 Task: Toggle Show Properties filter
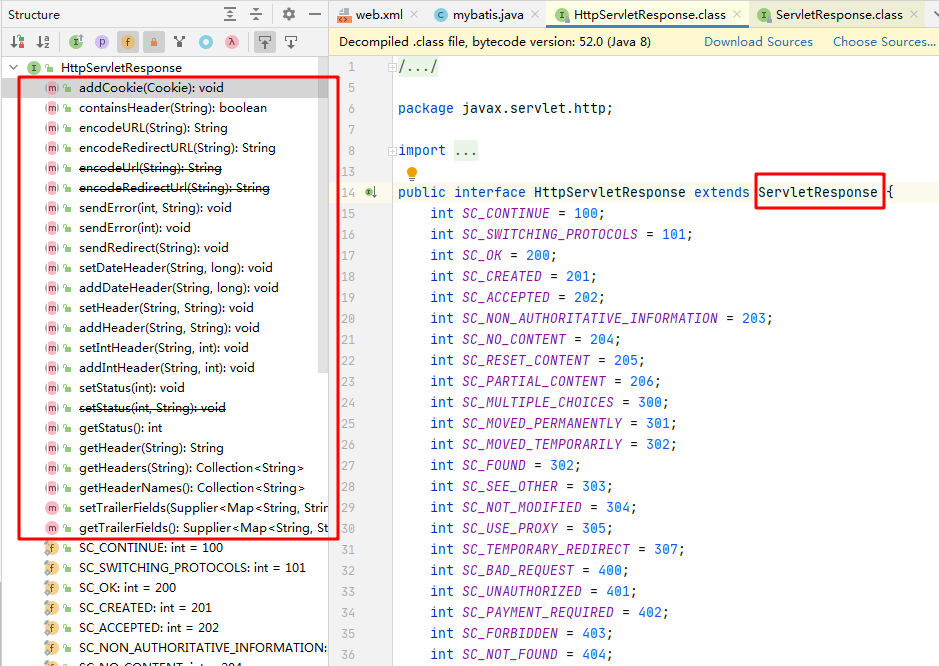point(102,42)
